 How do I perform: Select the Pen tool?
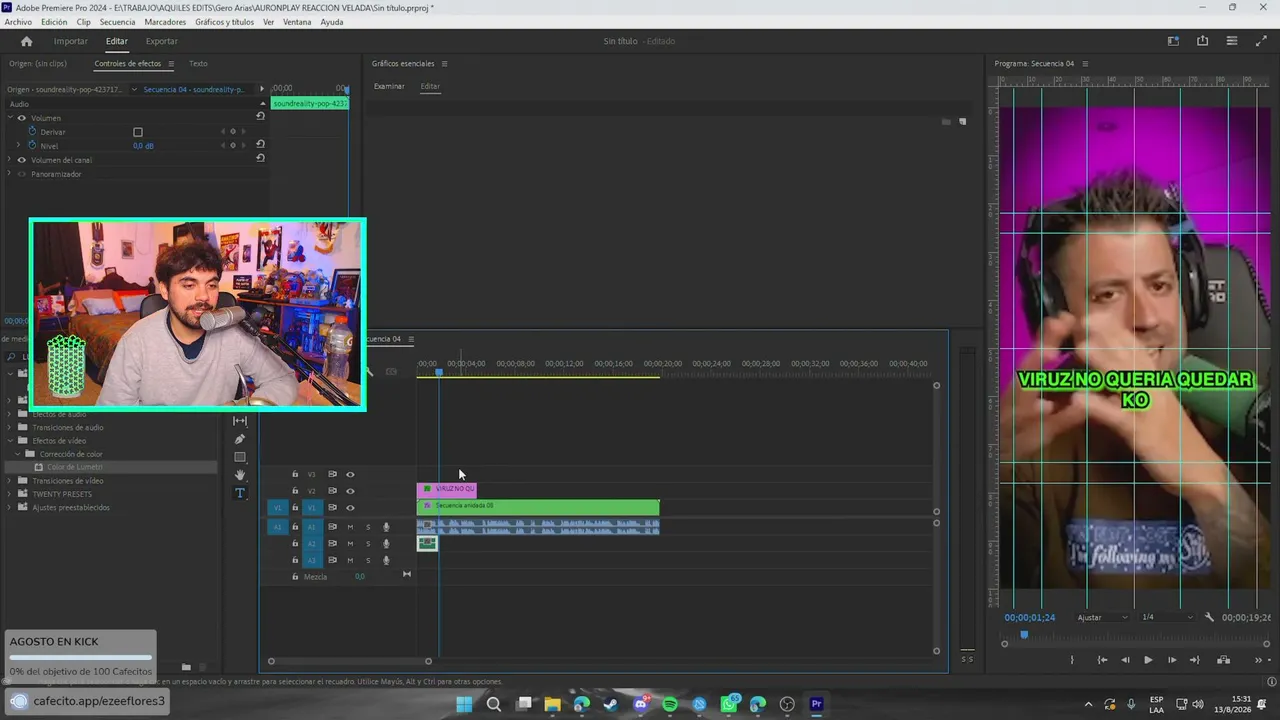tap(240, 439)
